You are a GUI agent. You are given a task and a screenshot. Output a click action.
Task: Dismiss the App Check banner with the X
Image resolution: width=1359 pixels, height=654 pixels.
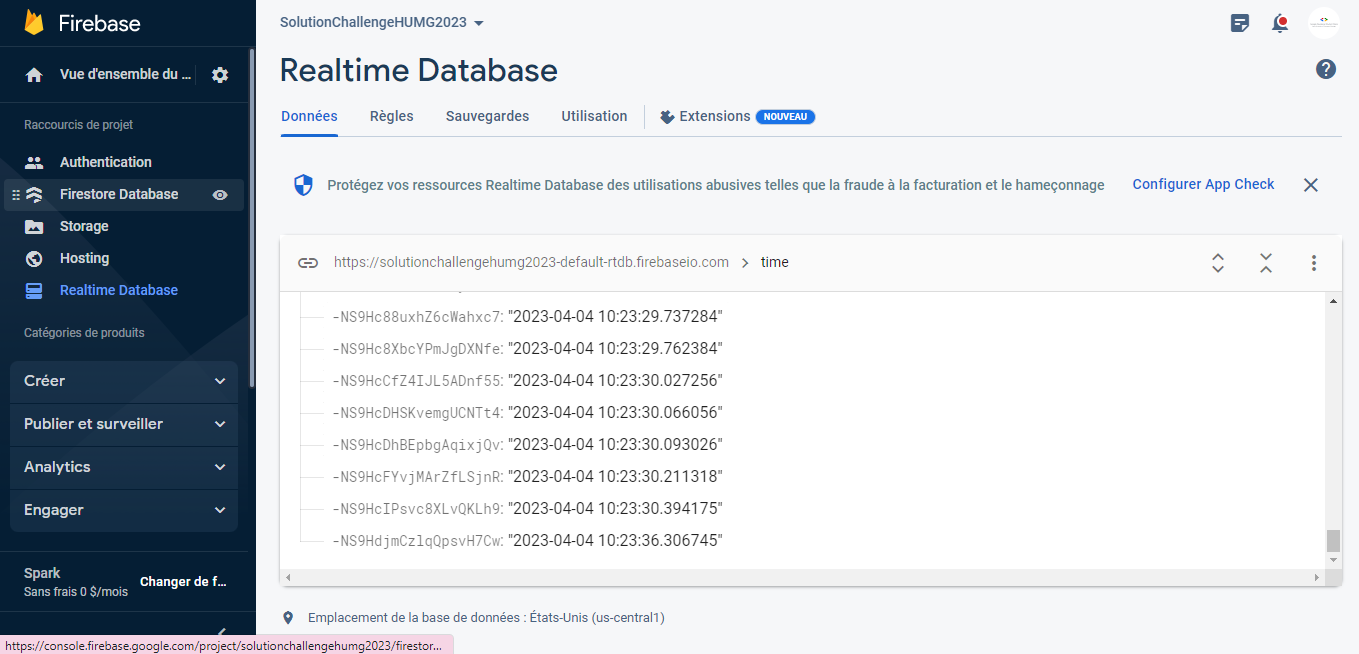click(1310, 184)
